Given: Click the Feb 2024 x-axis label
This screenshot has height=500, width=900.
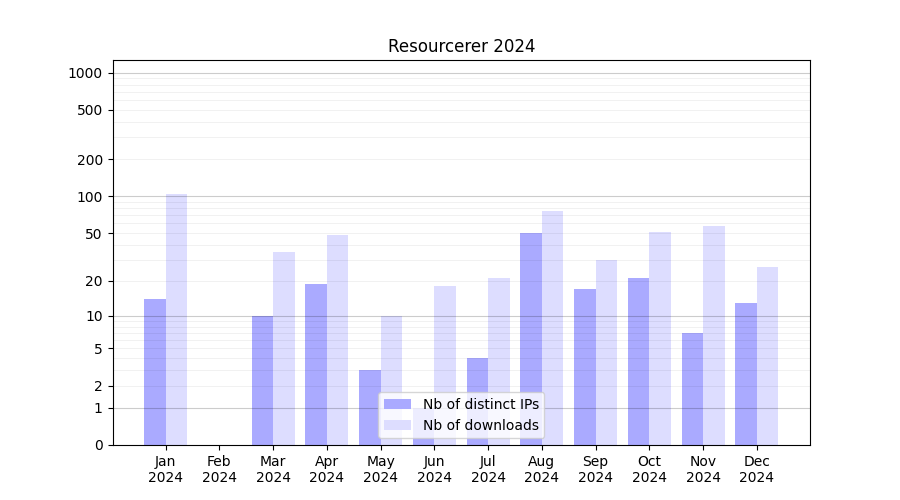Looking at the screenshot, I should (219, 469).
